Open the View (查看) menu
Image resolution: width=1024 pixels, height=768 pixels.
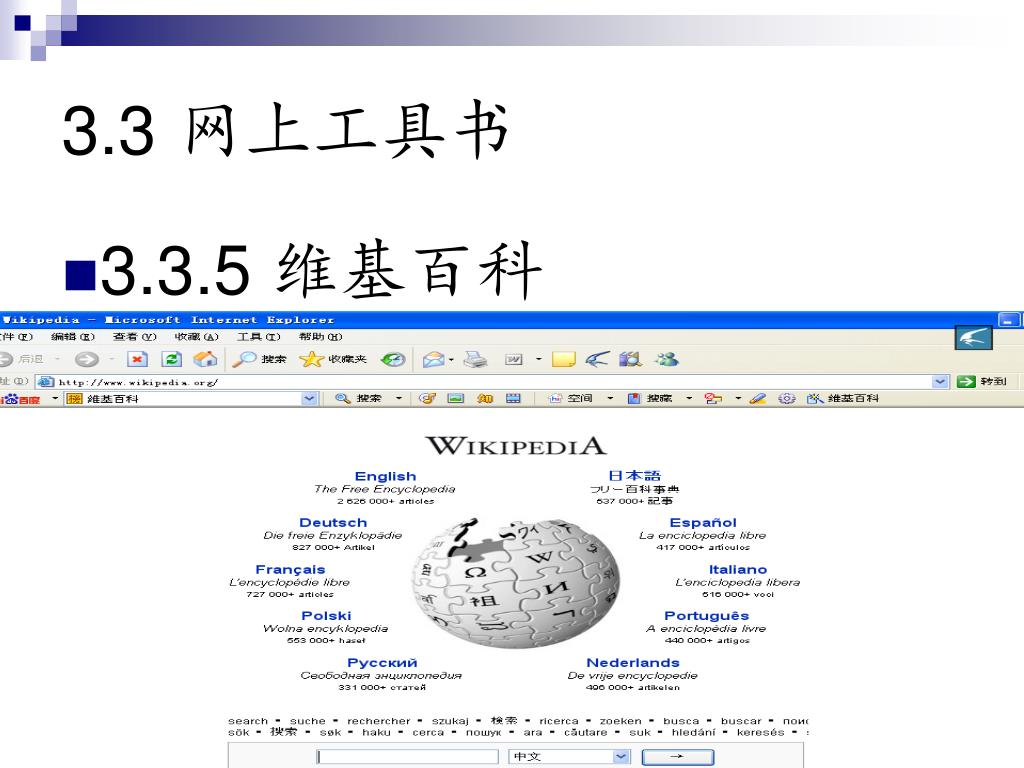coord(135,337)
